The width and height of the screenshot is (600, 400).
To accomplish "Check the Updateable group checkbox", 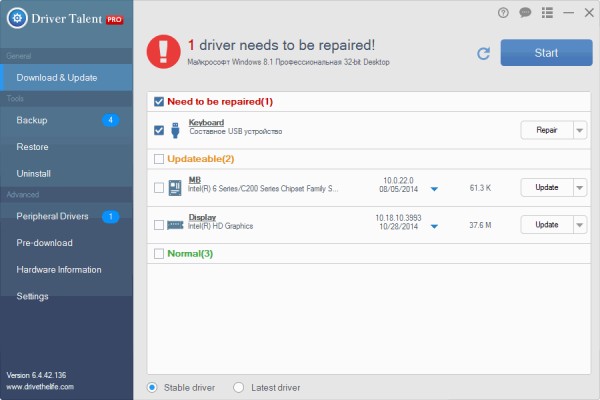I will pos(159,159).
